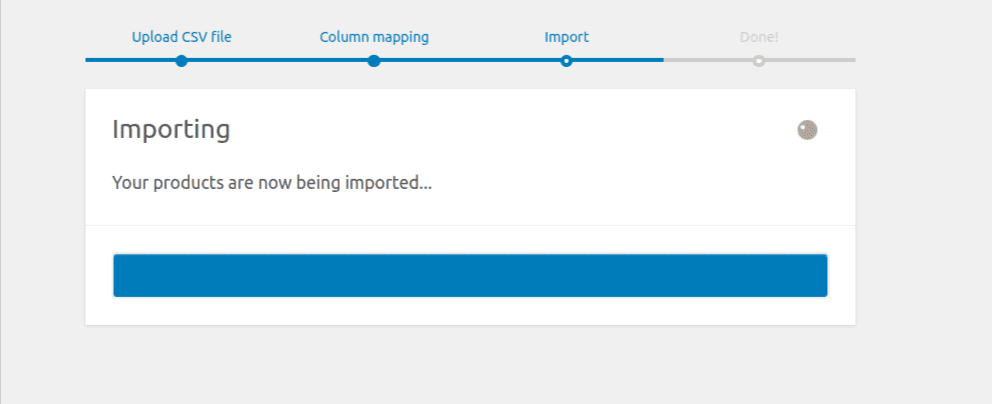
Task: Click step line between Column mapping and Import dots
Action: [470, 60]
